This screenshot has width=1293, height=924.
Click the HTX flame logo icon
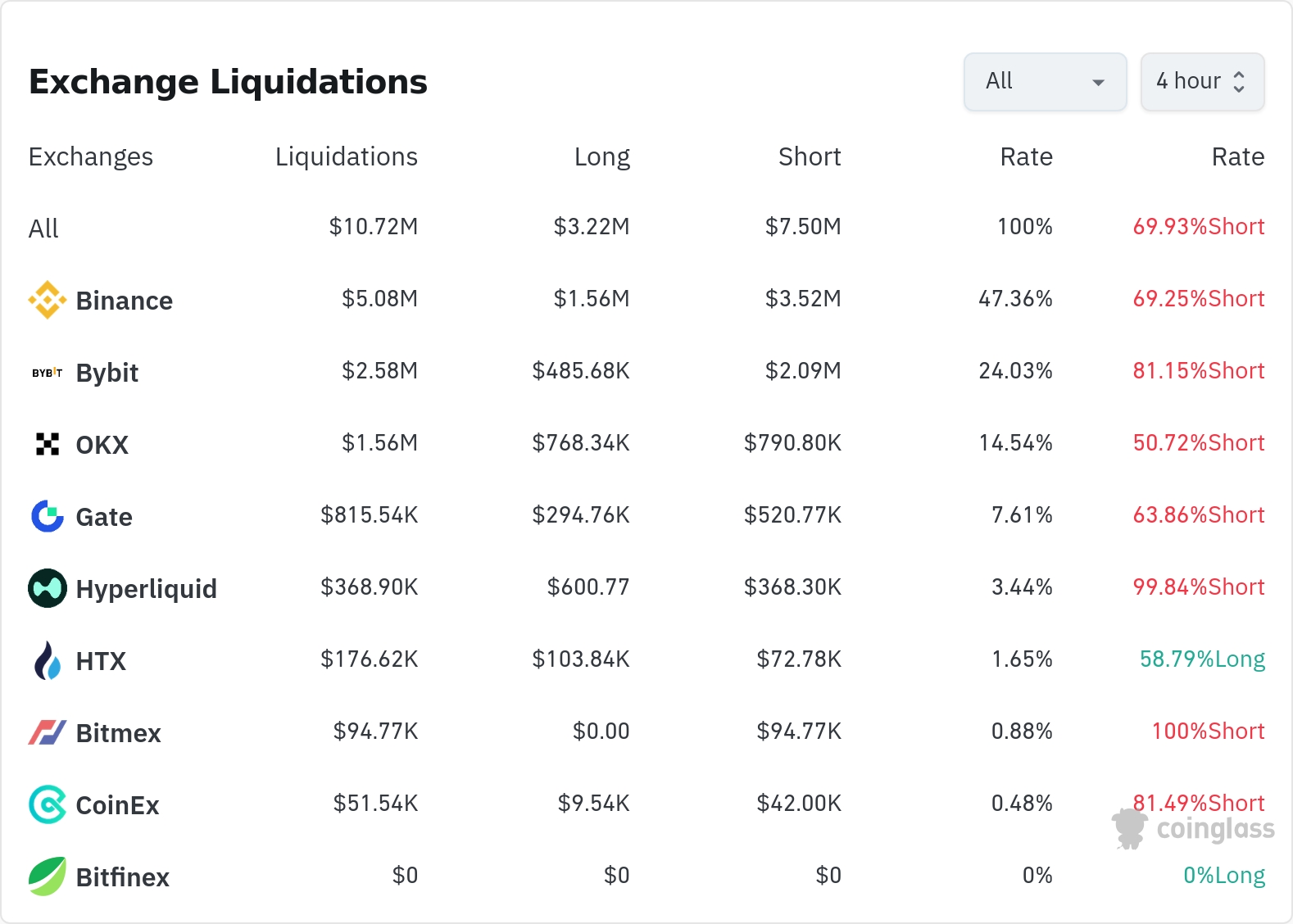48,660
